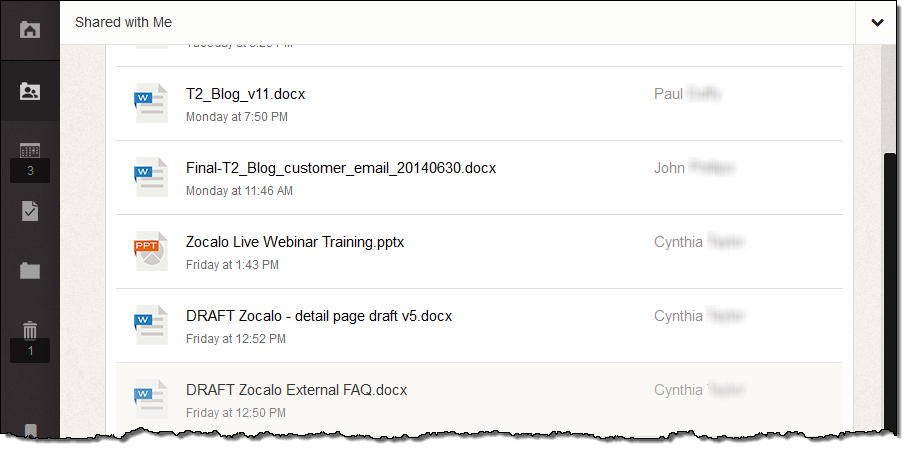The height and width of the screenshot is (449, 908).
Task: Click owner name Paul on T2_Blog row
Action: (x=668, y=94)
